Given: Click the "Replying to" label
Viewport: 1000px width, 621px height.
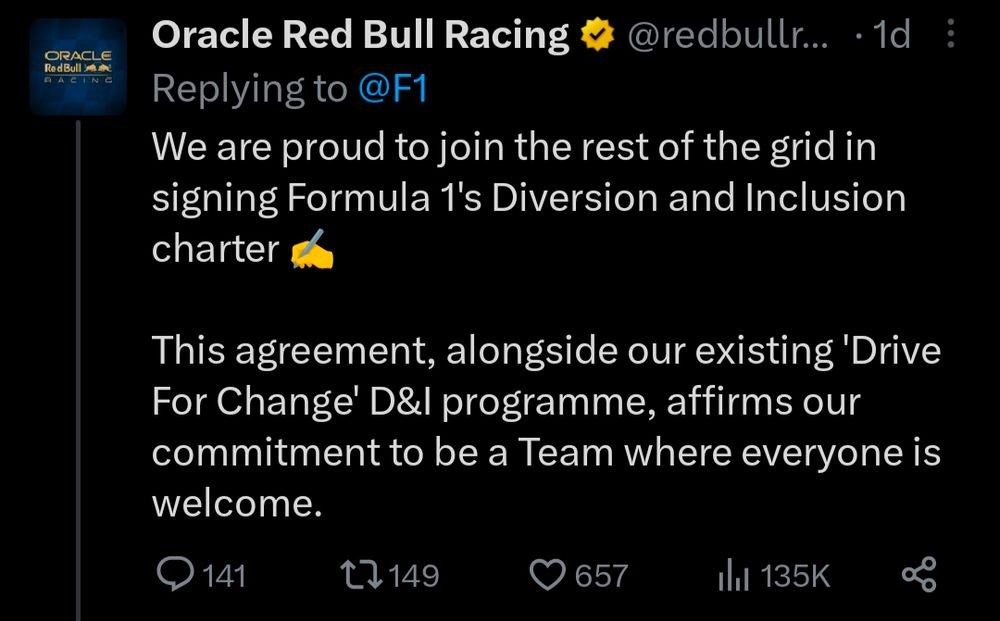Looking at the screenshot, I should [x=250, y=89].
